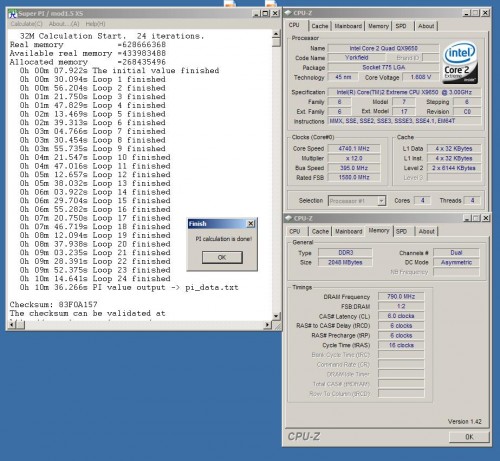The height and width of the screenshot is (461, 500).
Task: Click the Rated FSB value 1580.0 MHz
Action: [x=354, y=177]
